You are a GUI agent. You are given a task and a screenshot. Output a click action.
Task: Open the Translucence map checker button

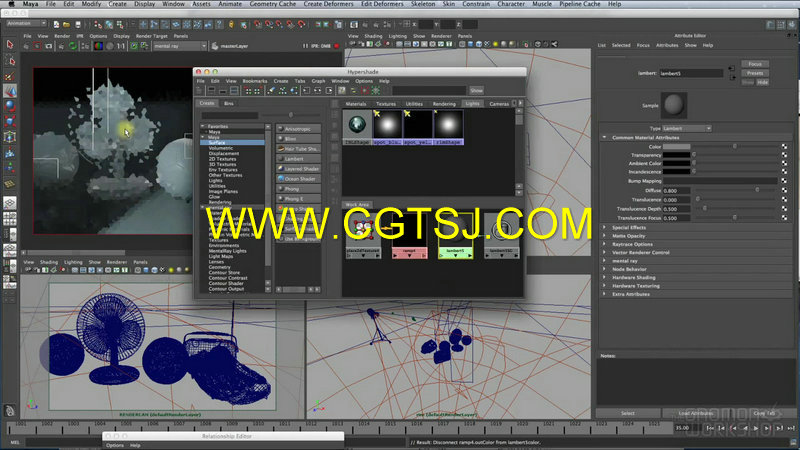click(784, 199)
